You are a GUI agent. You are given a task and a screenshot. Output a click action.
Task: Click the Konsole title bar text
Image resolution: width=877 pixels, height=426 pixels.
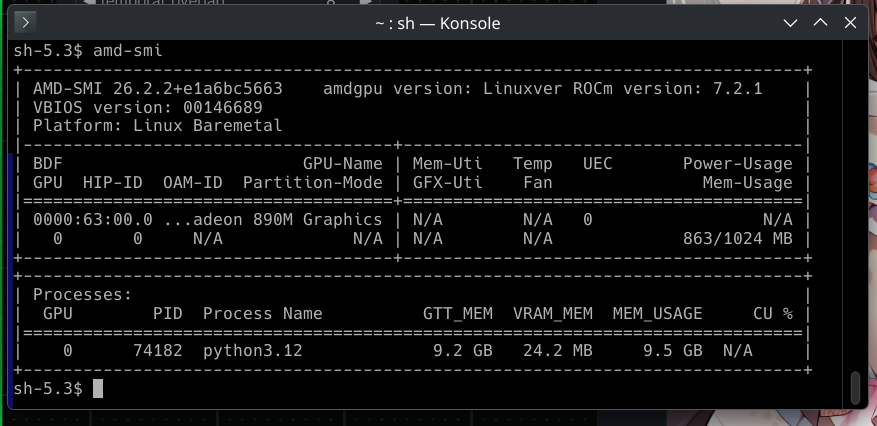pyautogui.click(x=437, y=23)
